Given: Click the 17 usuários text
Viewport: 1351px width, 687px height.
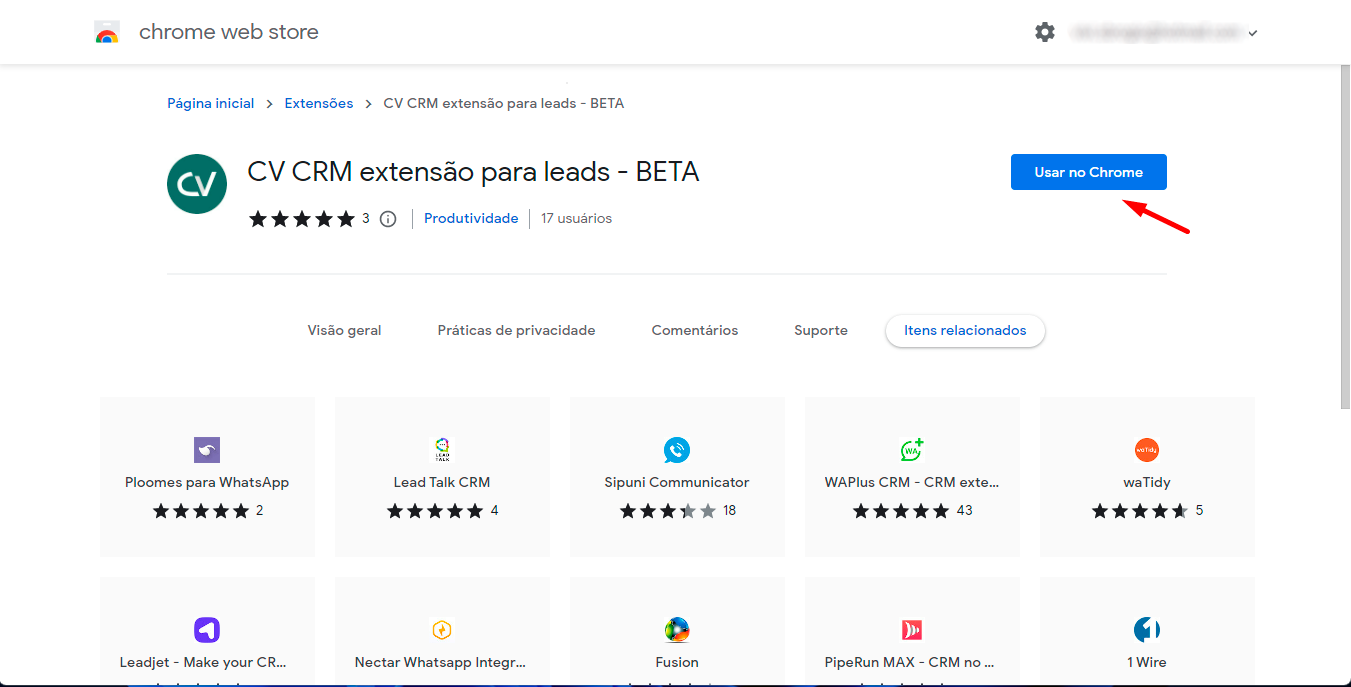Looking at the screenshot, I should point(577,218).
